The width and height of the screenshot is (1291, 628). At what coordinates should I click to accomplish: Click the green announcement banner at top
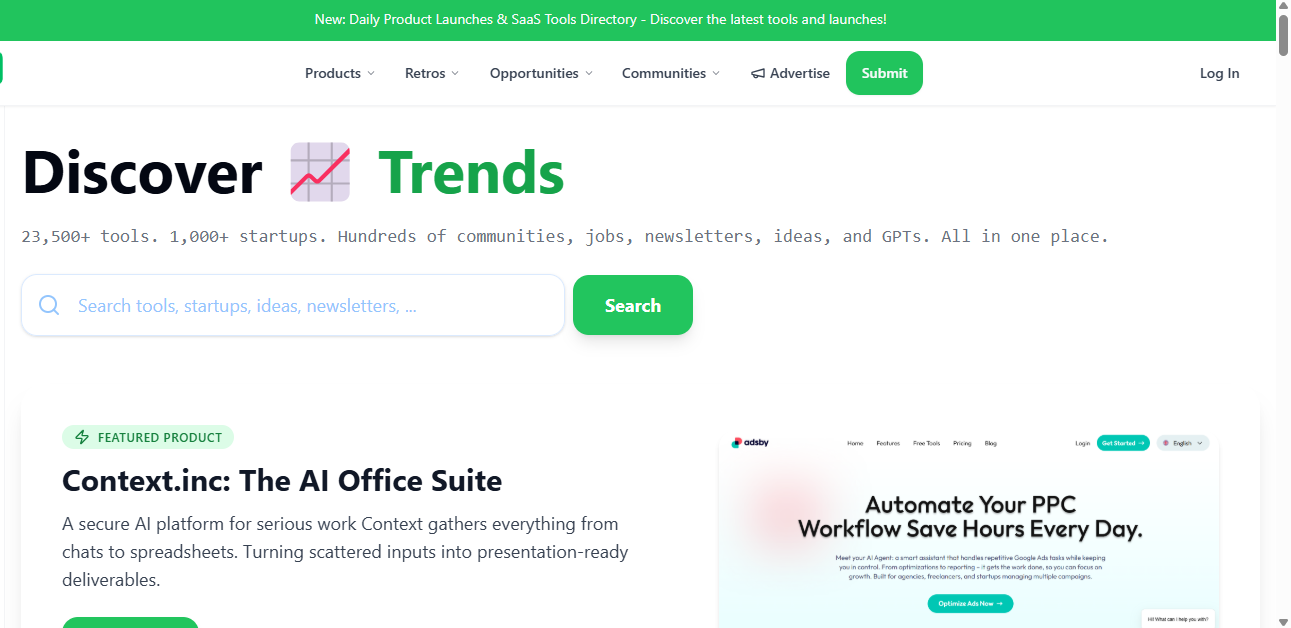click(x=637, y=20)
